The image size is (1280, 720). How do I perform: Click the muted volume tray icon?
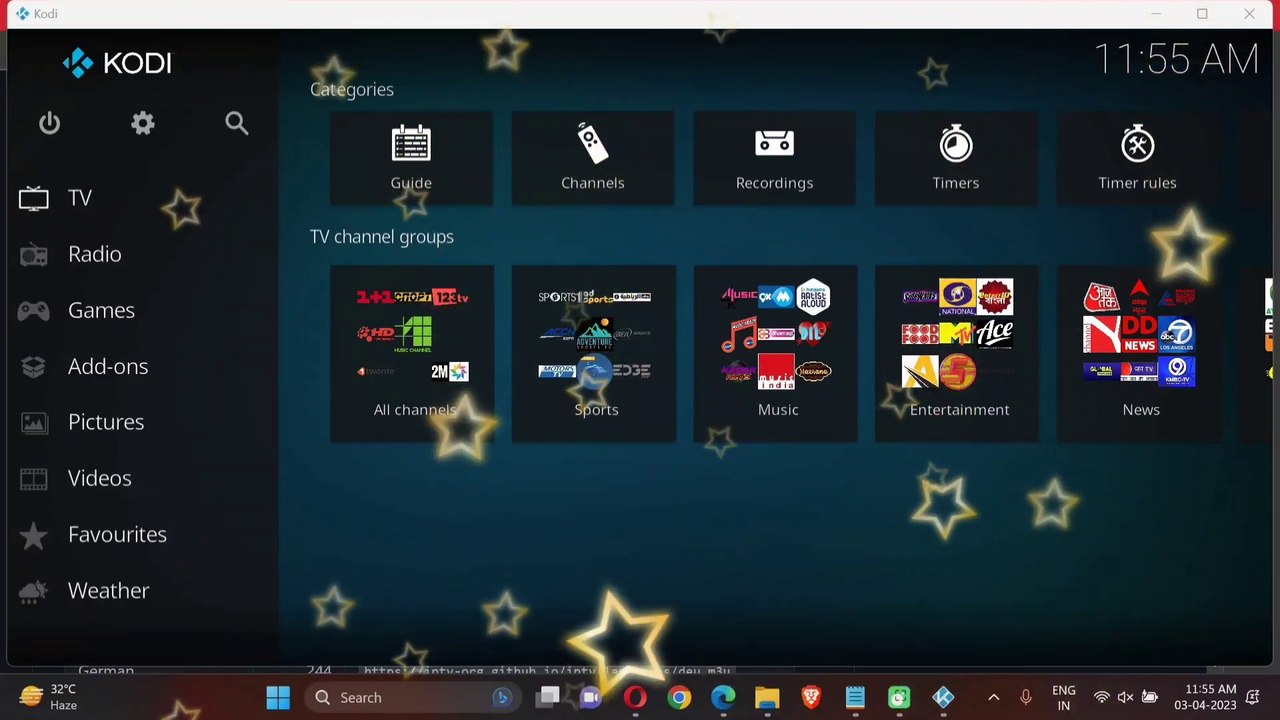tap(1126, 697)
